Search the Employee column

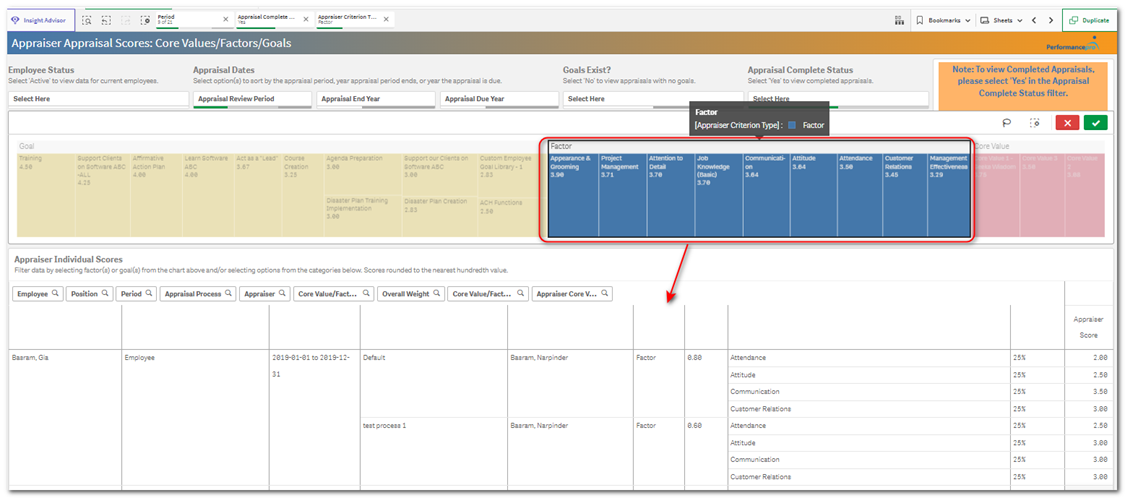pyautogui.click(x=38, y=293)
